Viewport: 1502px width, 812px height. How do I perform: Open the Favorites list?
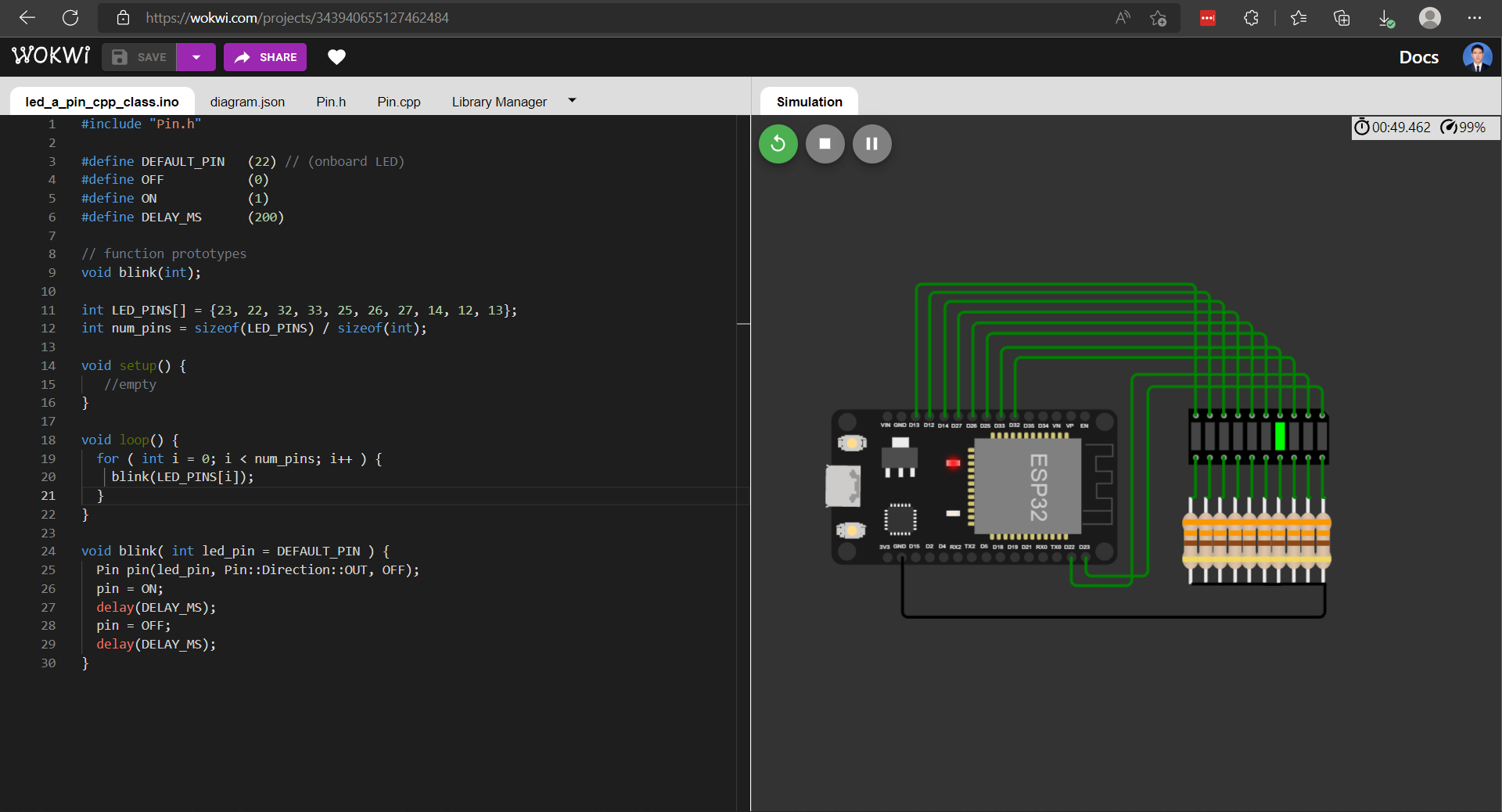pyautogui.click(x=1299, y=17)
